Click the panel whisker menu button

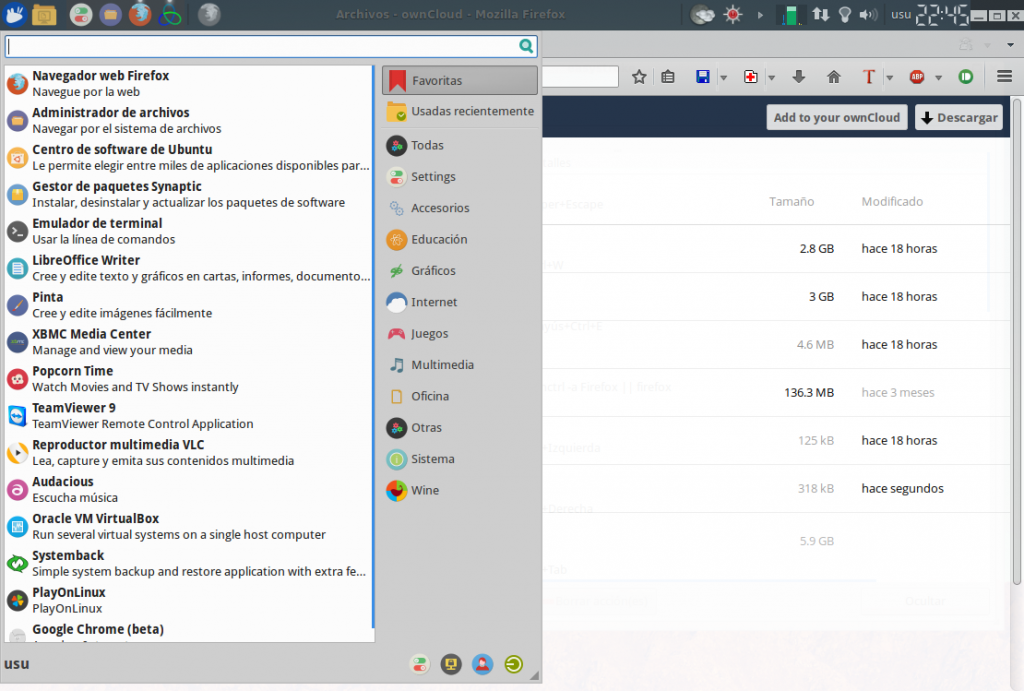(14, 14)
